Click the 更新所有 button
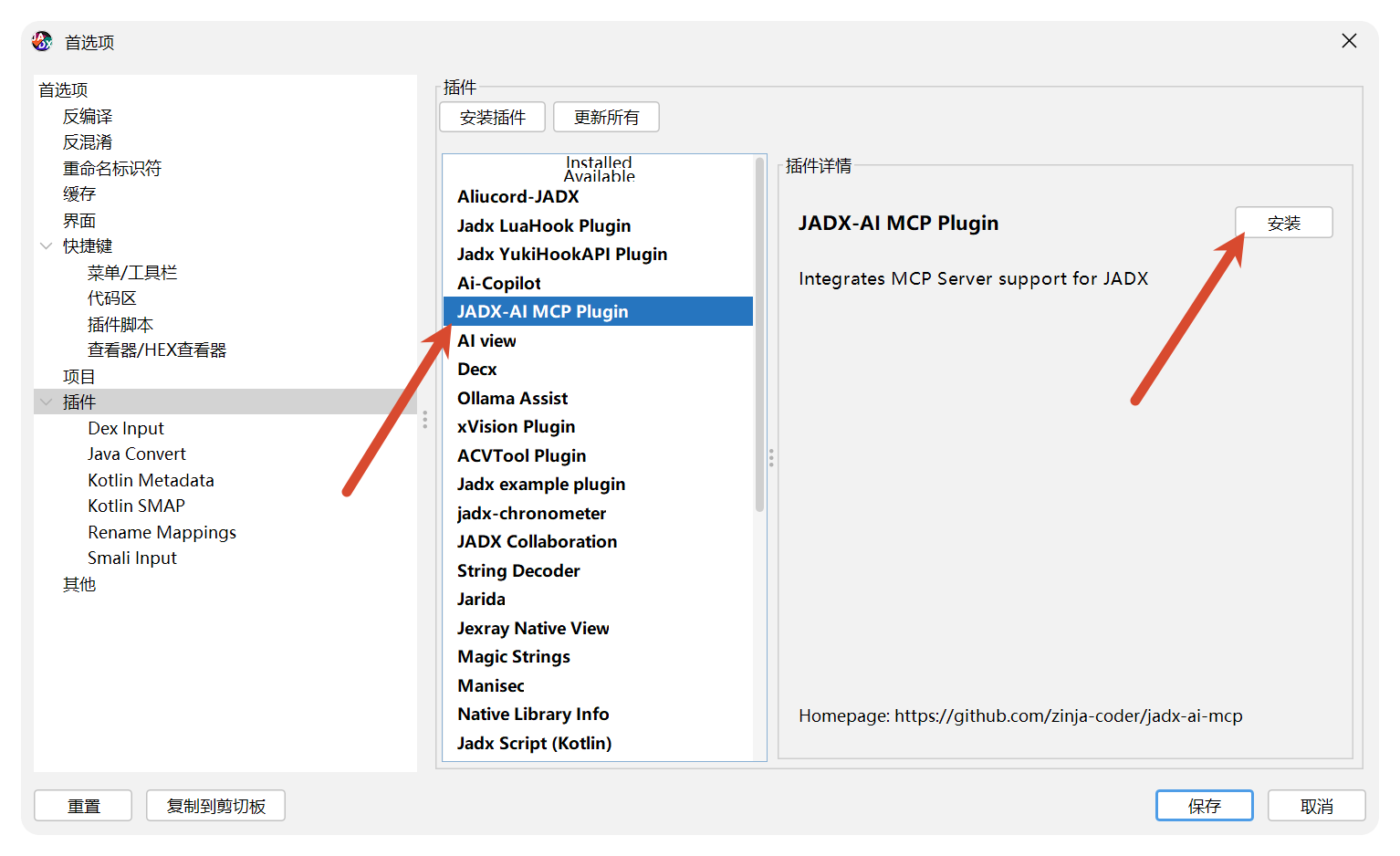Viewport: 1400px width, 856px height. pos(606,118)
